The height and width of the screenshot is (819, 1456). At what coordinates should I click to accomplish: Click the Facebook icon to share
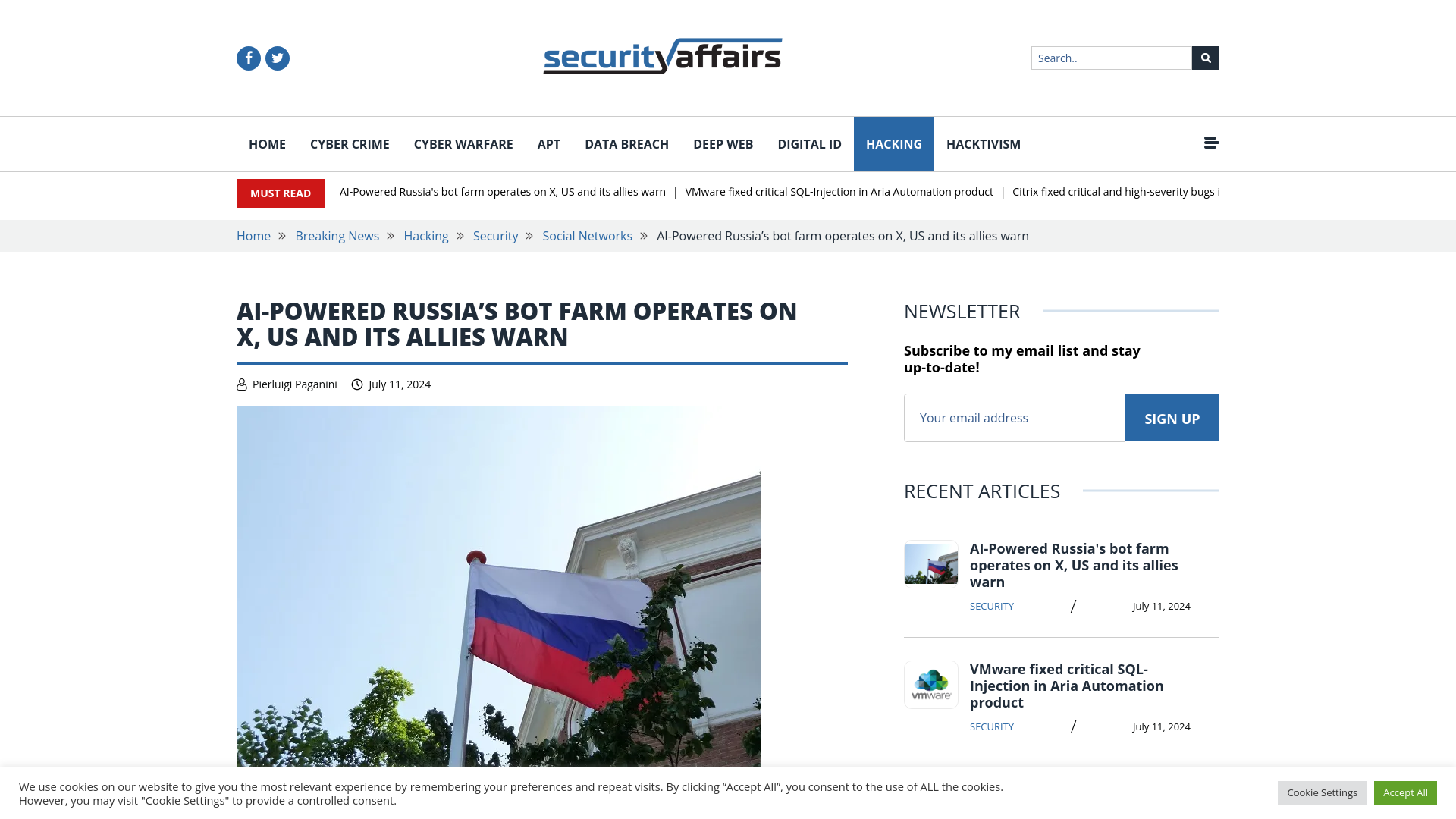(x=248, y=58)
